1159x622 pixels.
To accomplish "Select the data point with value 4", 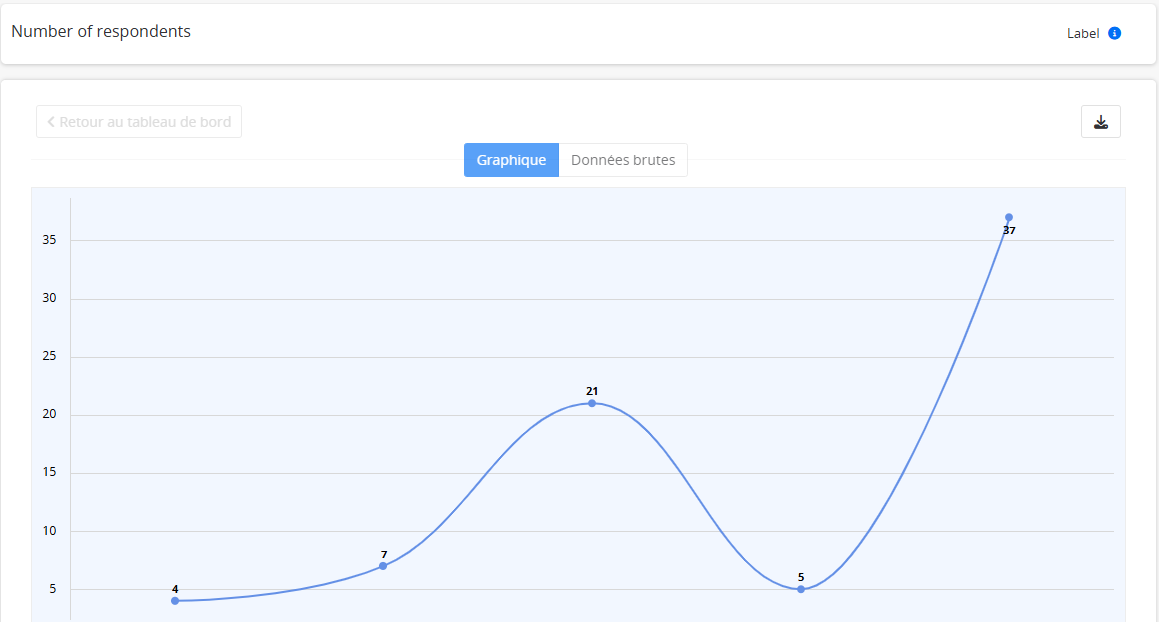I will [x=175, y=601].
